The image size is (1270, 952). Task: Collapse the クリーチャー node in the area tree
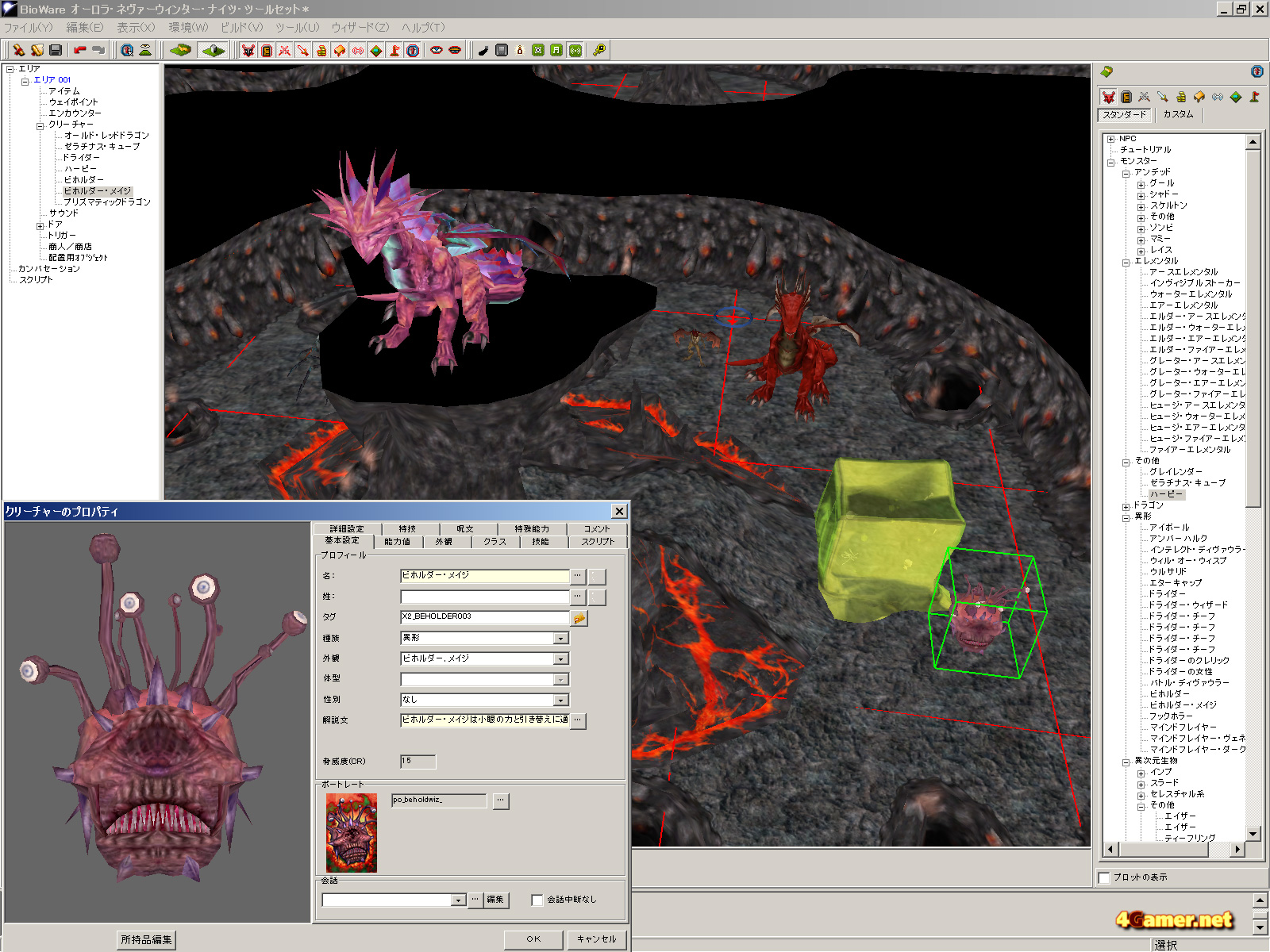pyautogui.click(x=40, y=125)
